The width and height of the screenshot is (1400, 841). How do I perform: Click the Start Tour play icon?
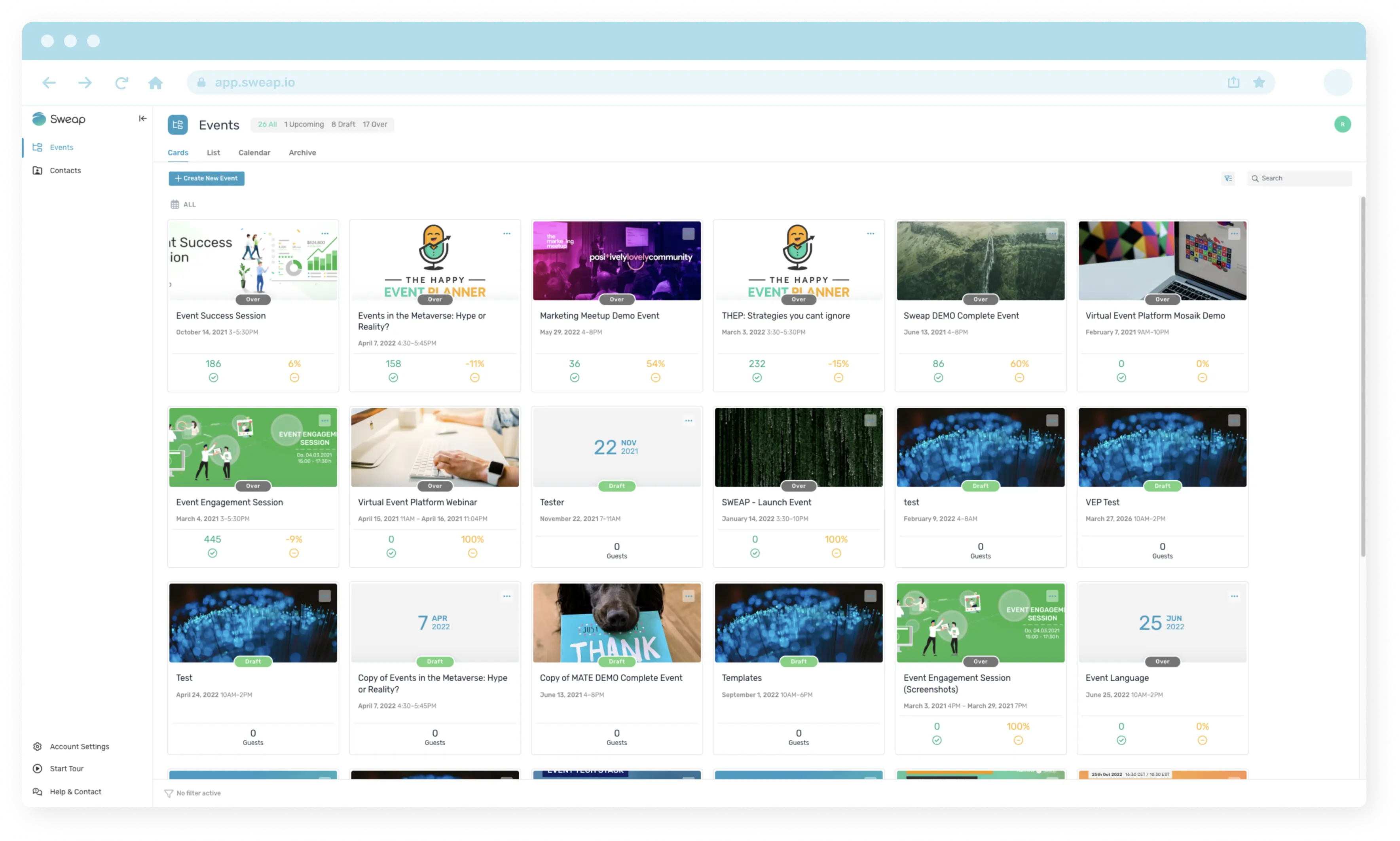click(x=38, y=769)
